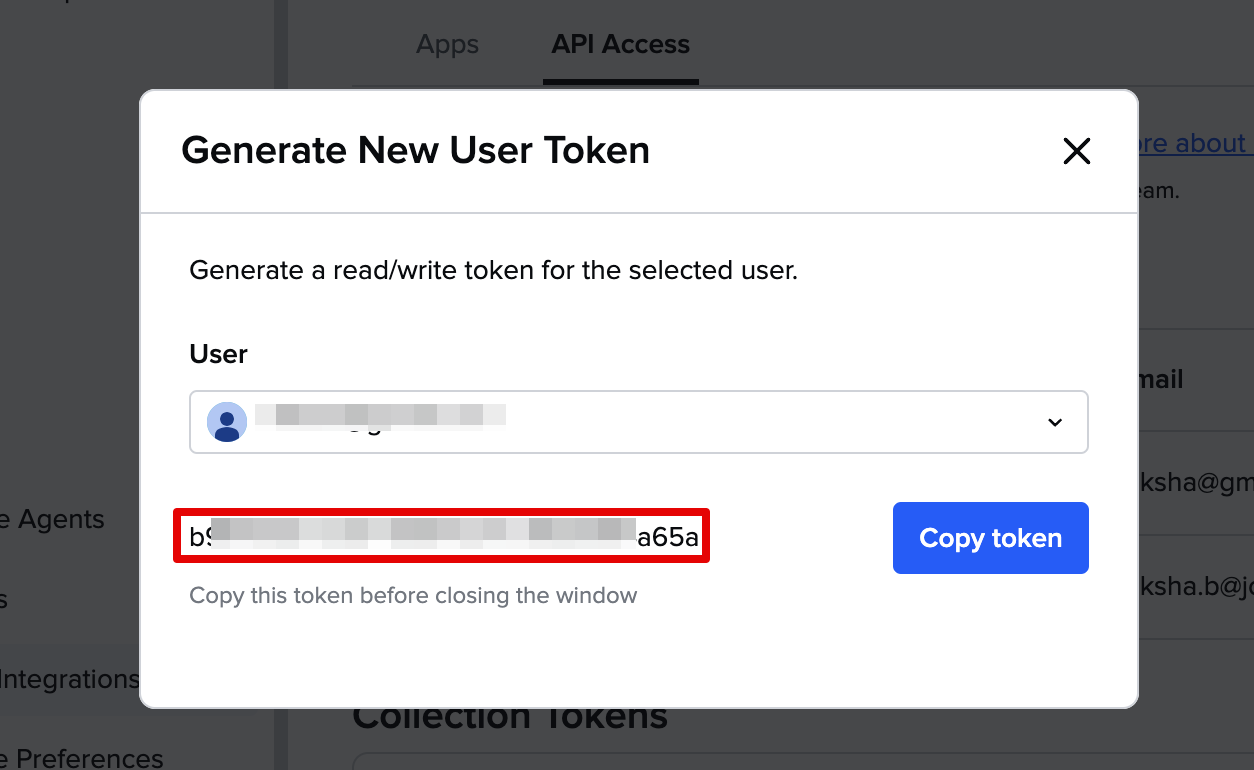This screenshot has height=770, width=1254.
Task: Click the email row containing 'ksha@gm'
Action: (x=1196, y=483)
